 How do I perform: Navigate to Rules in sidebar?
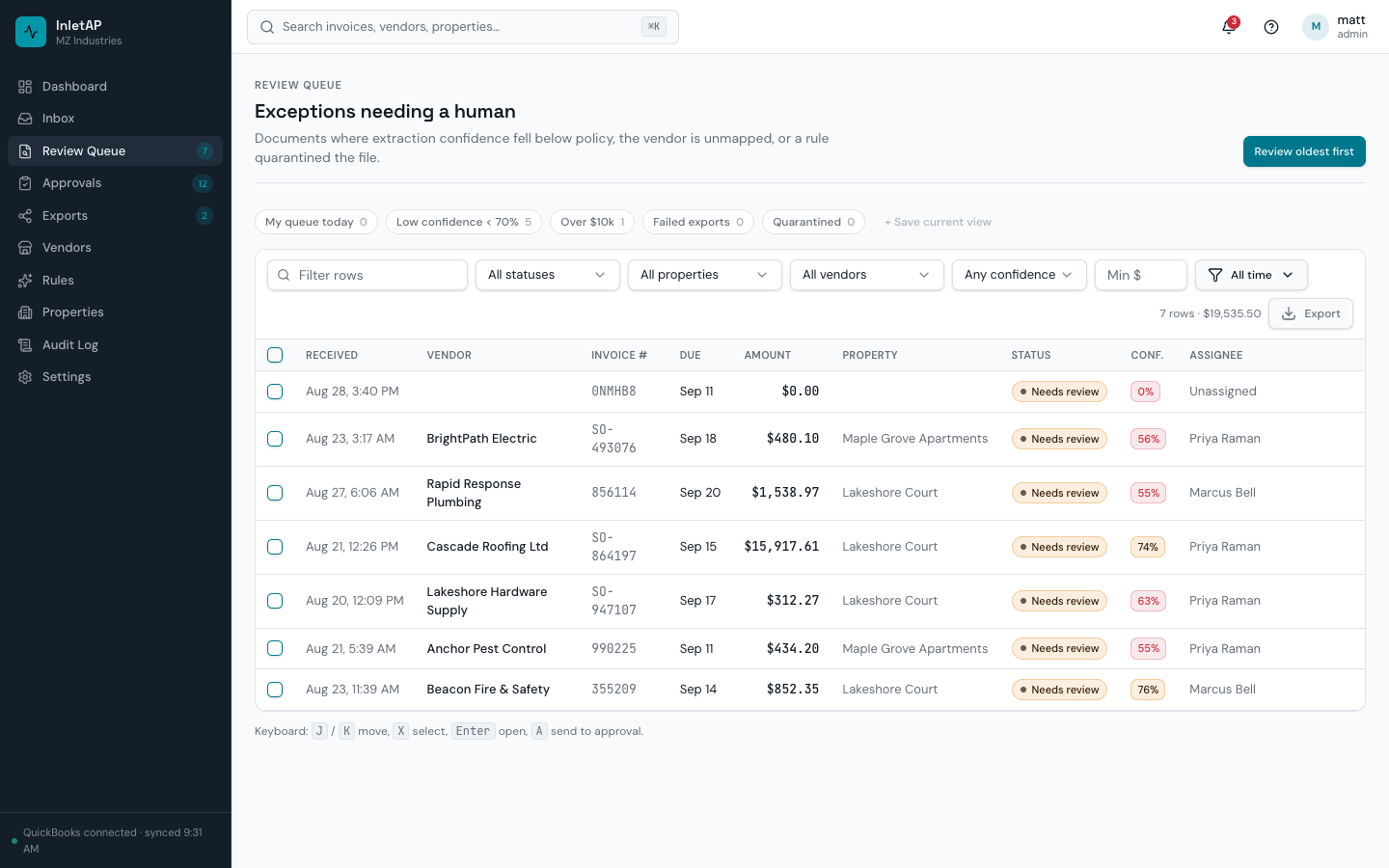pos(115,281)
